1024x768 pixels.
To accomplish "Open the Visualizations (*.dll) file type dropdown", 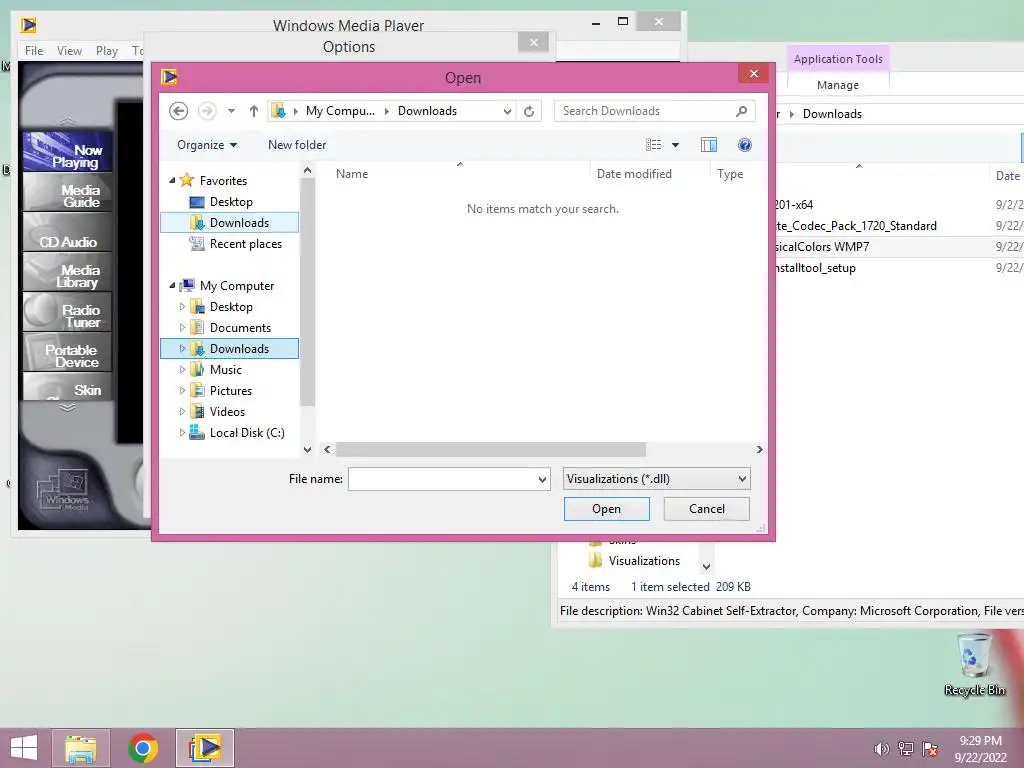I will (656, 479).
